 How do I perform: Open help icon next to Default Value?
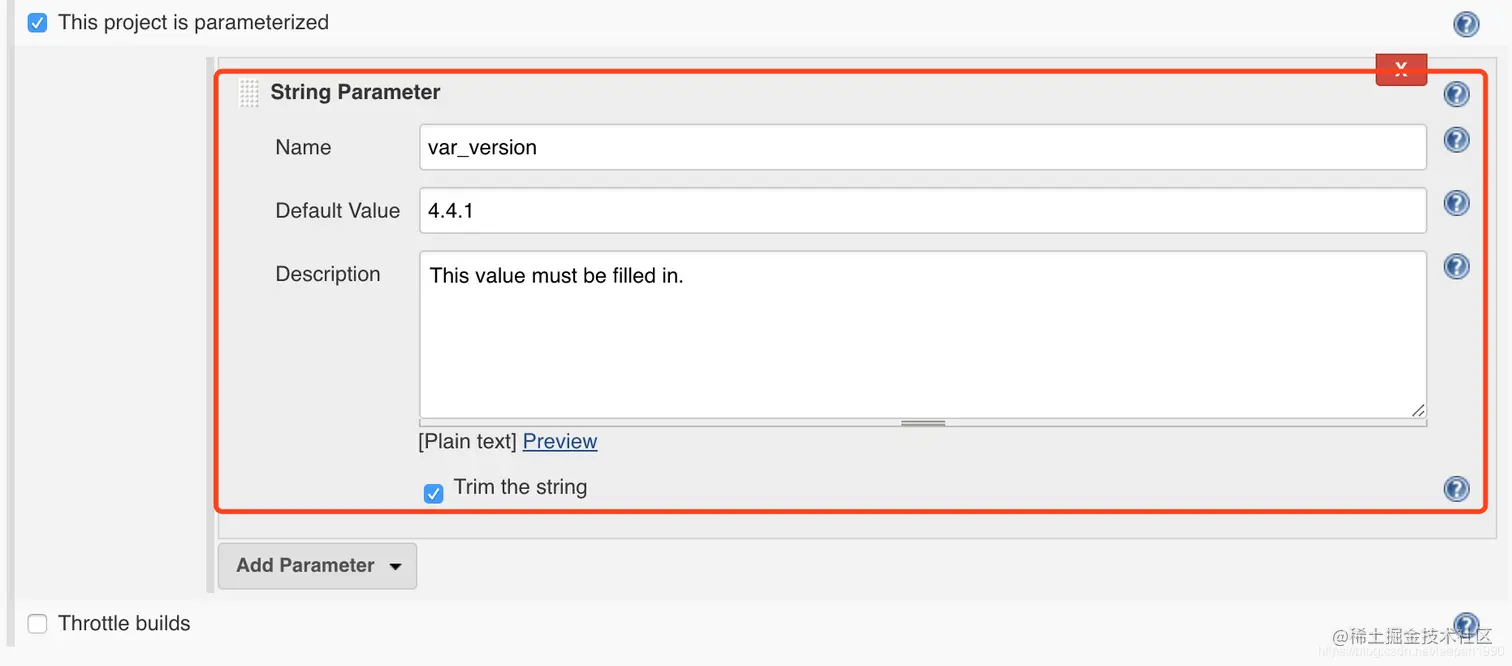tap(1457, 203)
